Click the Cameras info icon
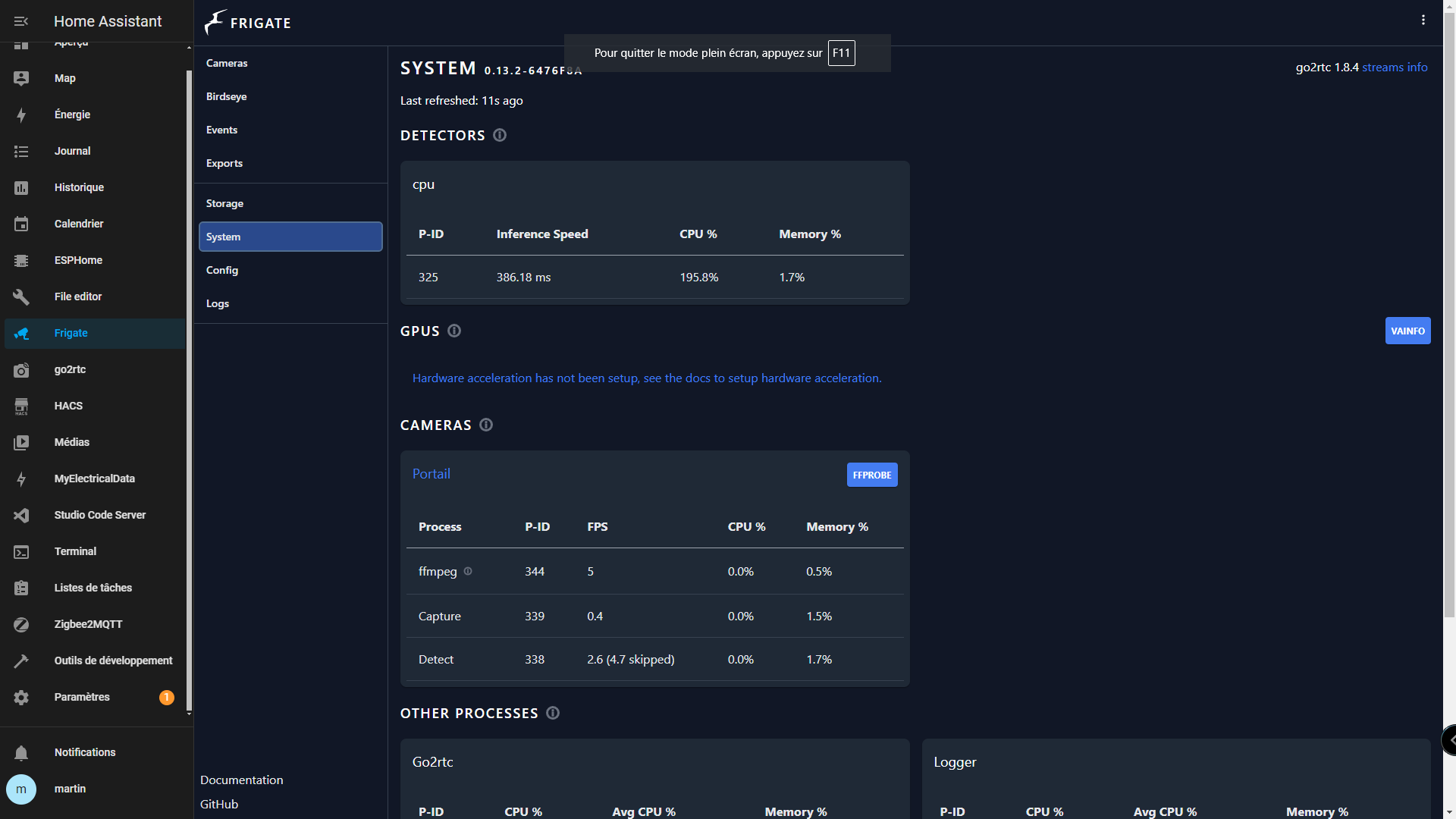 tap(486, 425)
